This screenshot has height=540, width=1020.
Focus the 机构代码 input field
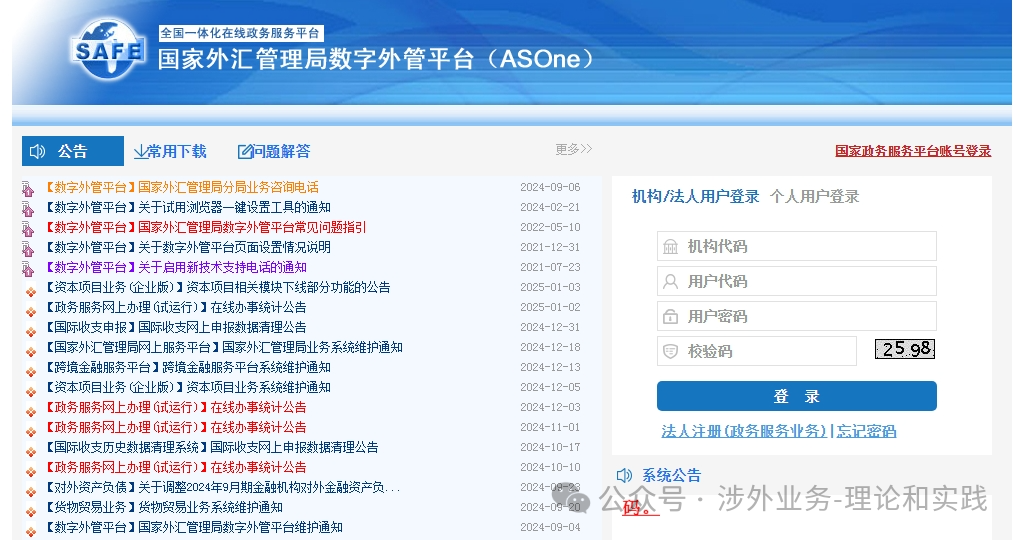(x=797, y=247)
